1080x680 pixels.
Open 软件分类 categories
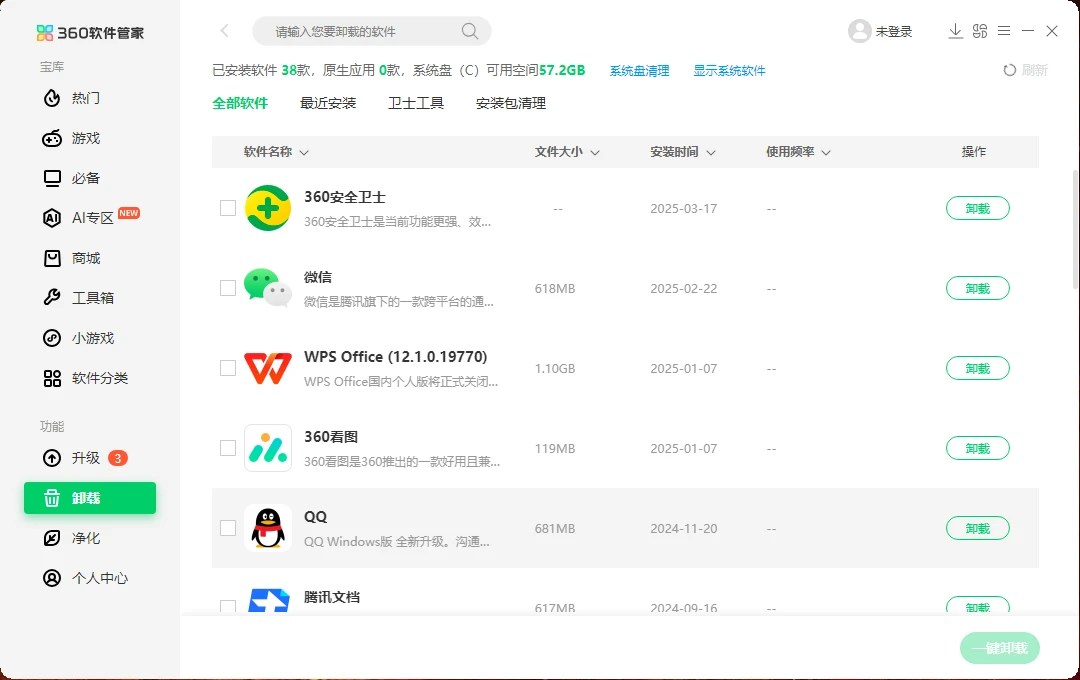[x=85, y=378]
